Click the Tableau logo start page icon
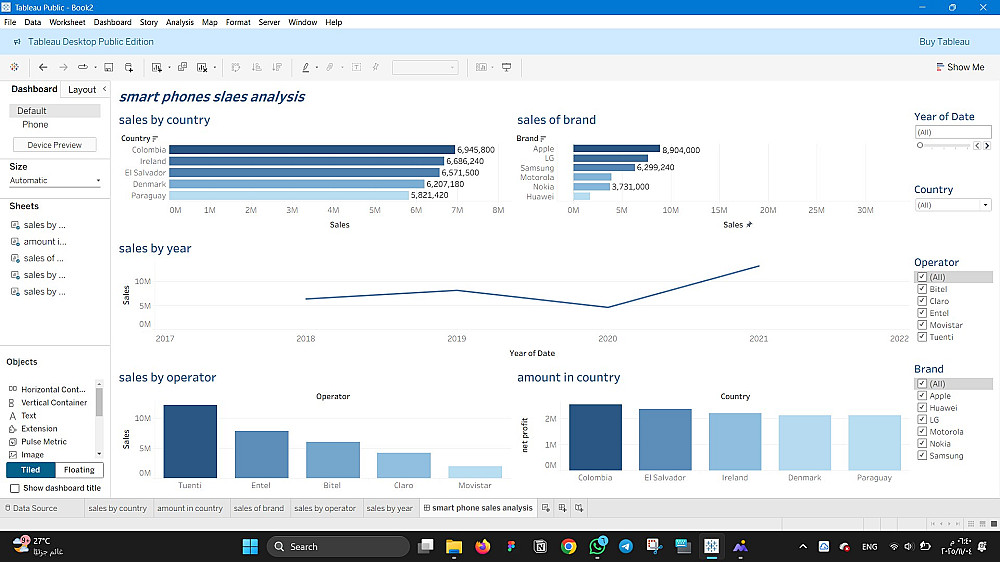The height and width of the screenshot is (562, 1000). (x=15, y=67)
